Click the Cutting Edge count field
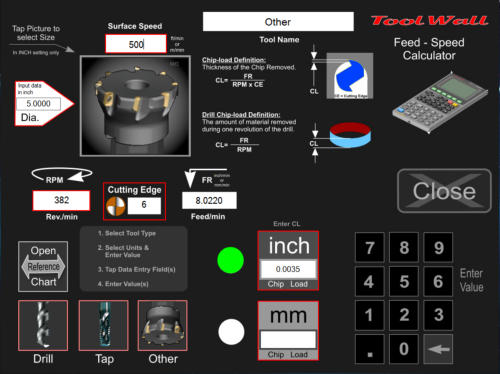500x374 pixels. pyautogui.click(x=144, y=206)
